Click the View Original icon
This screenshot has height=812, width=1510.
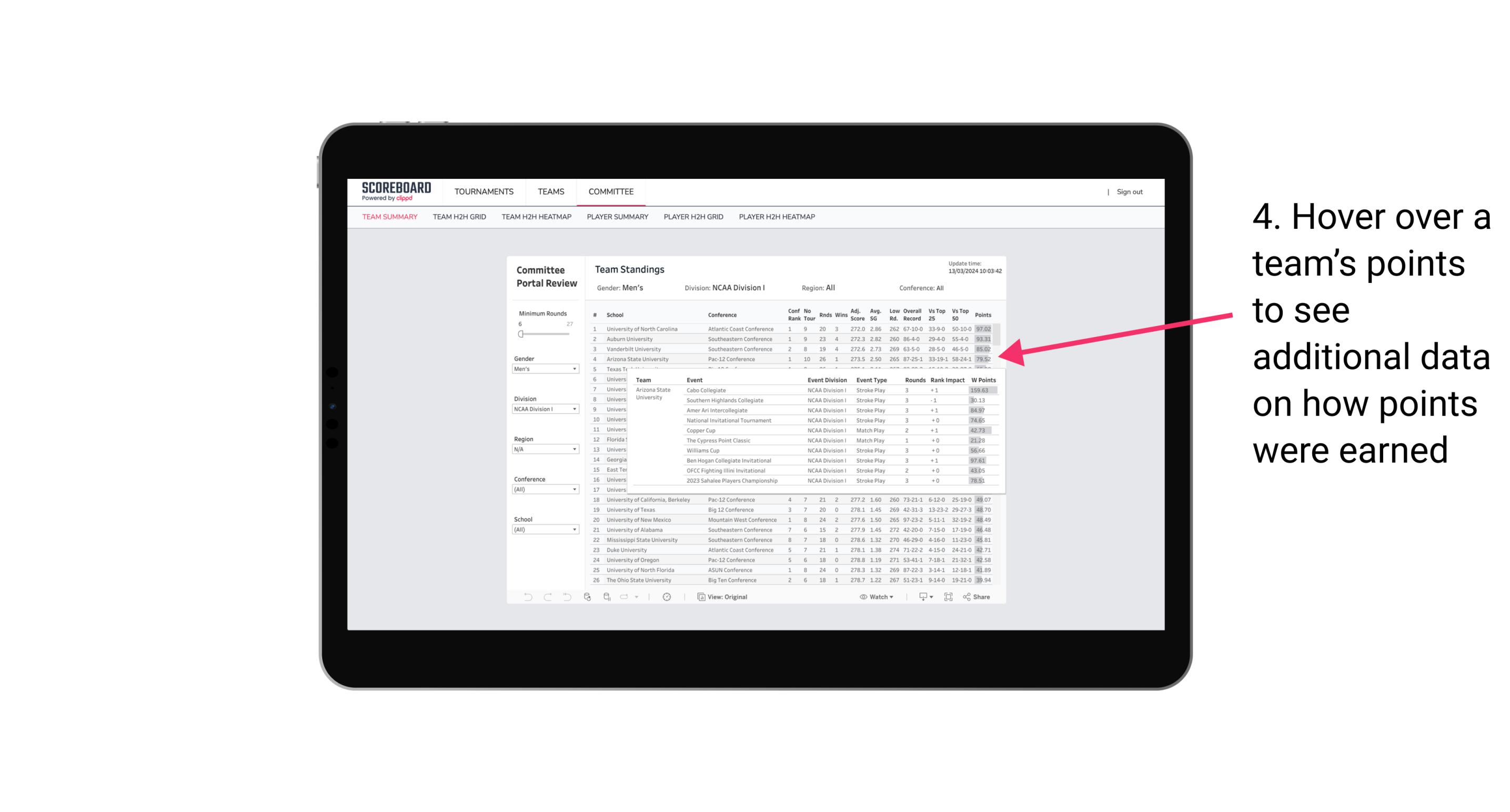click(x=700, y=597)
